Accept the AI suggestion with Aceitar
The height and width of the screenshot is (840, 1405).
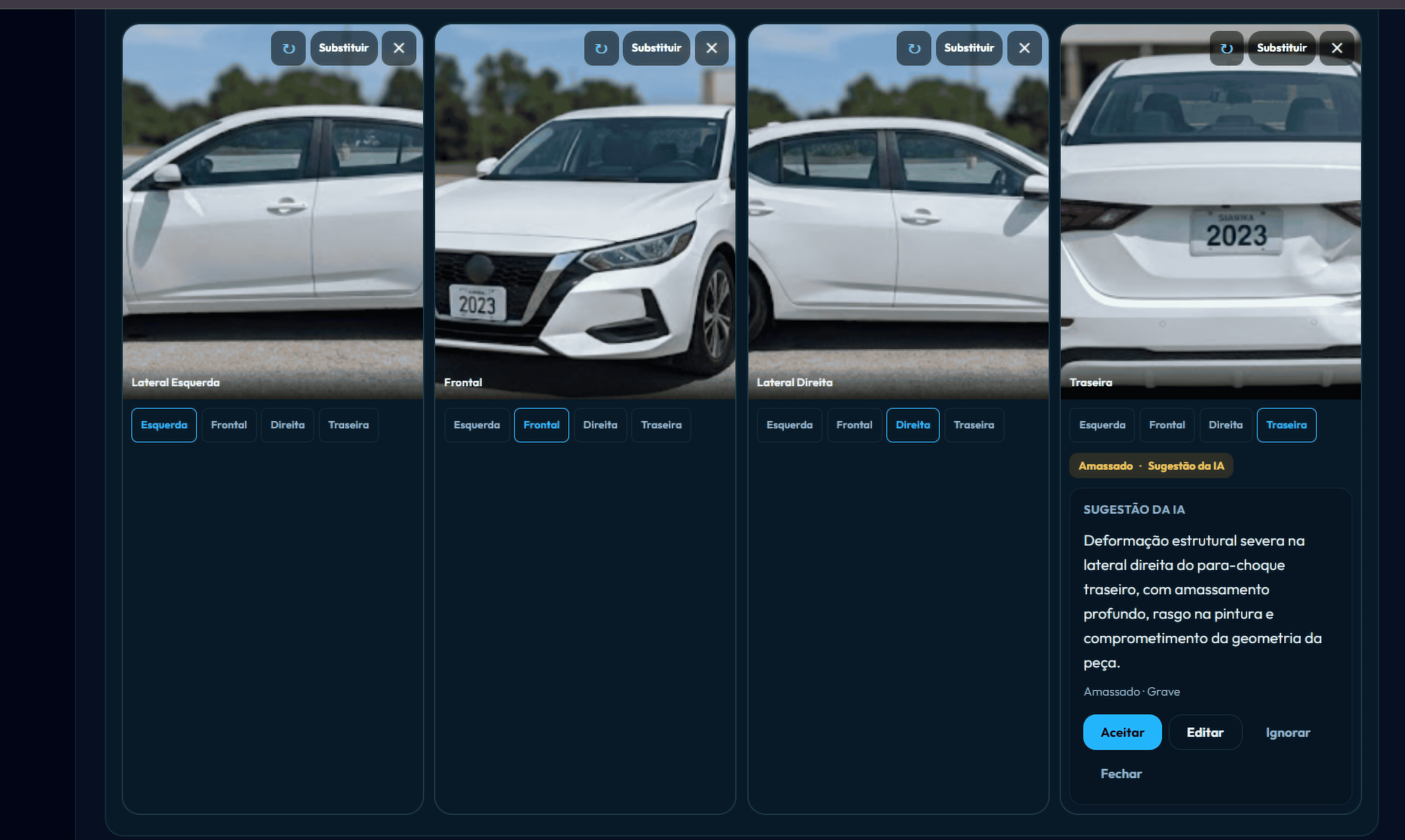click(x=1122, y=732)
